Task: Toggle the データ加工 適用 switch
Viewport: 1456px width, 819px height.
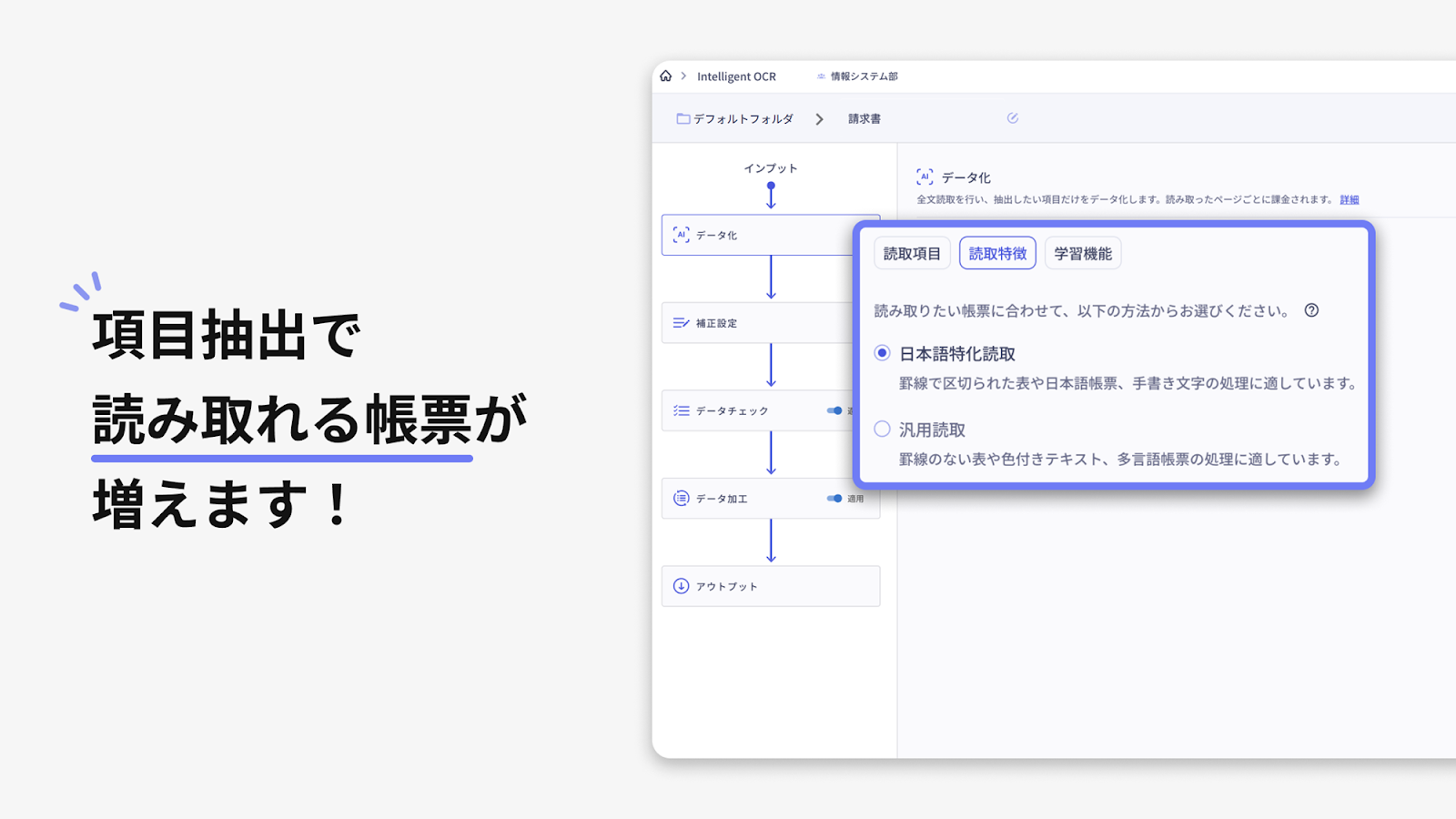Action: tap(834, 499)
